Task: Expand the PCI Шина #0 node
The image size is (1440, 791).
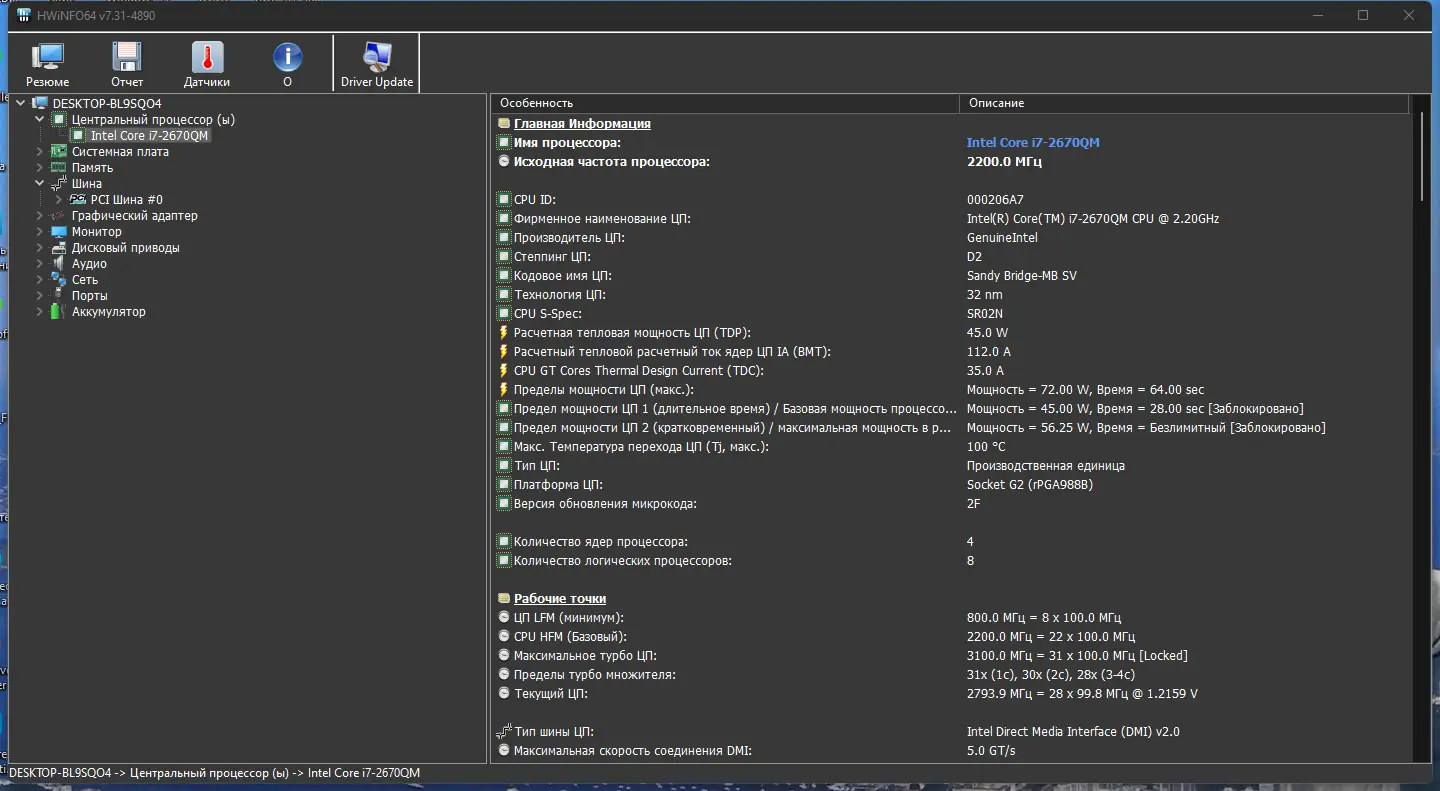Action: pos(59,200)
